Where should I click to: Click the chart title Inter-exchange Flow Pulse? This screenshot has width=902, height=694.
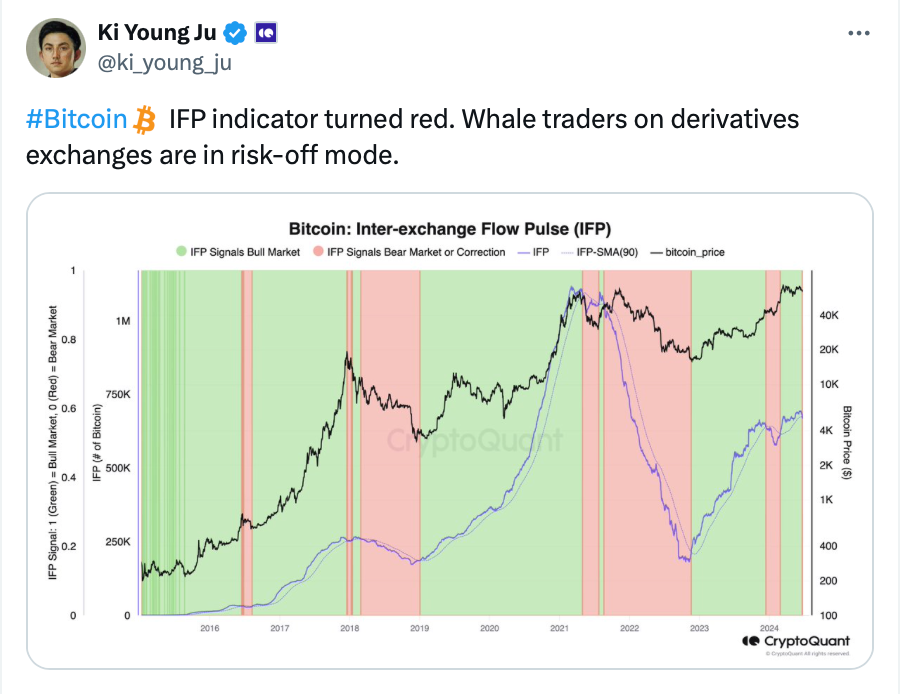click(x=450, y=228)
